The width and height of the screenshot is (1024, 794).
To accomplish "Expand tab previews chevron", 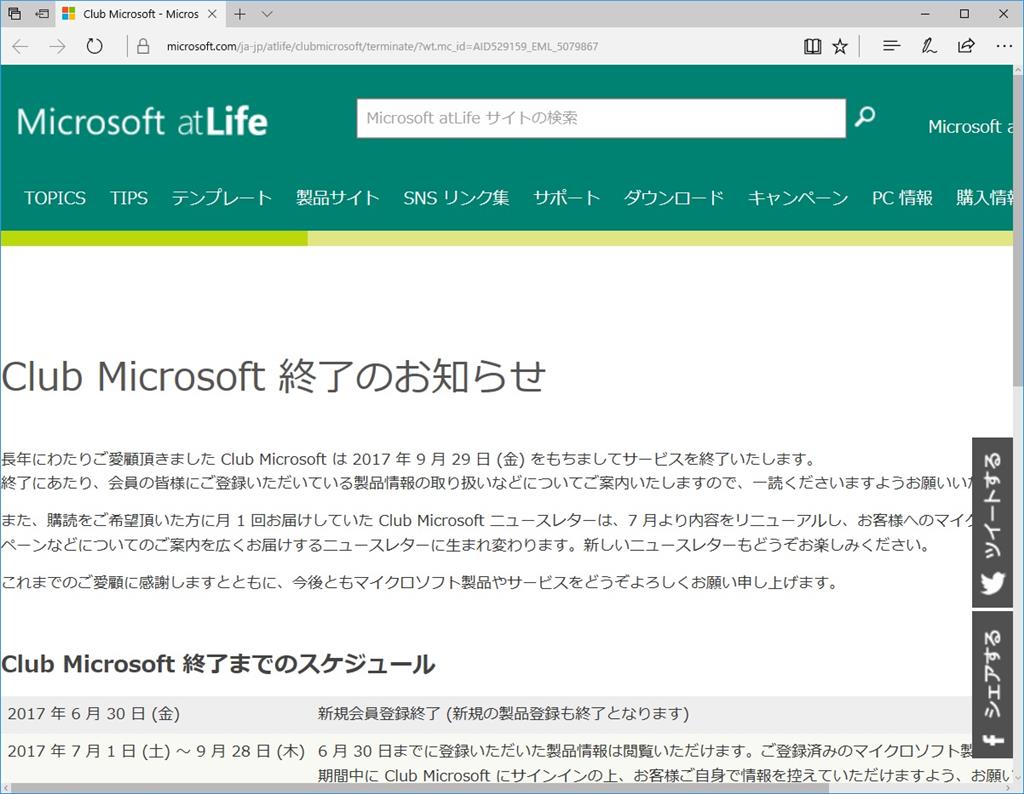I will [x=266, y=14].
